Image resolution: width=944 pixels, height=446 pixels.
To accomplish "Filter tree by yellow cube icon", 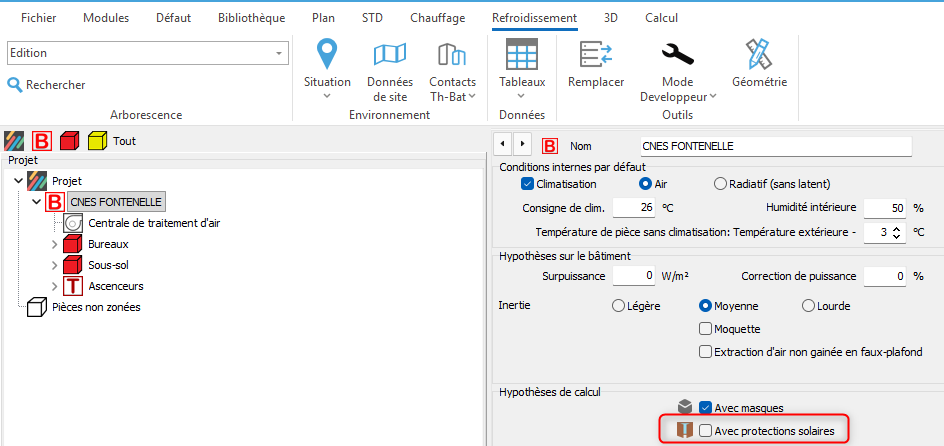I will tap(97, 141).
